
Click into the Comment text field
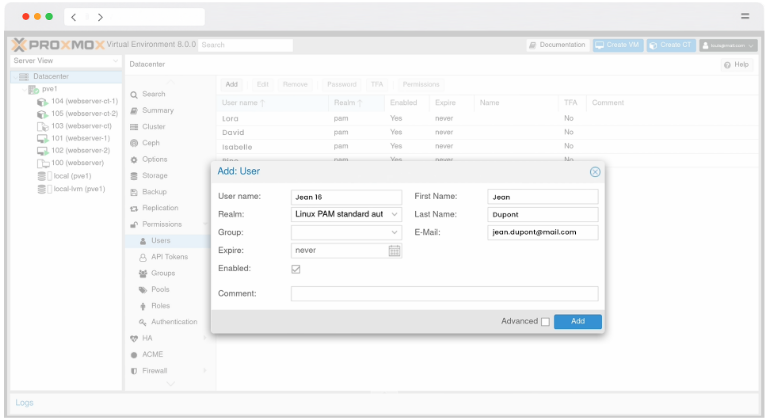(x=444, y=294)
